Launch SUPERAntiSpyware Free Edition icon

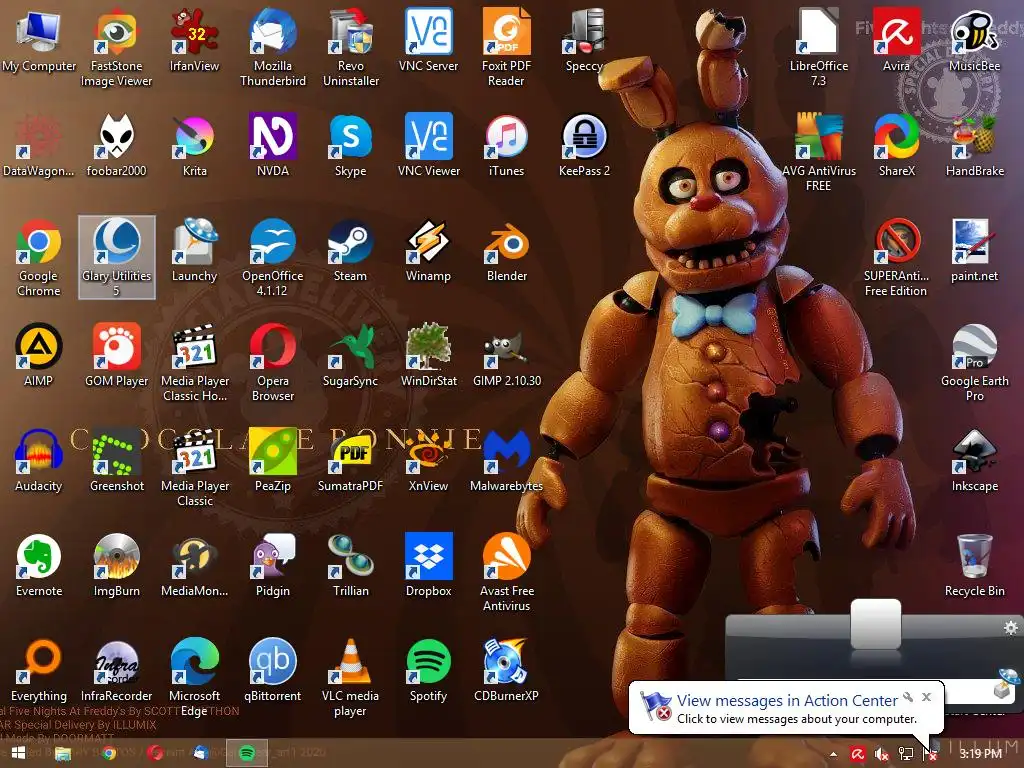[896, 258]
